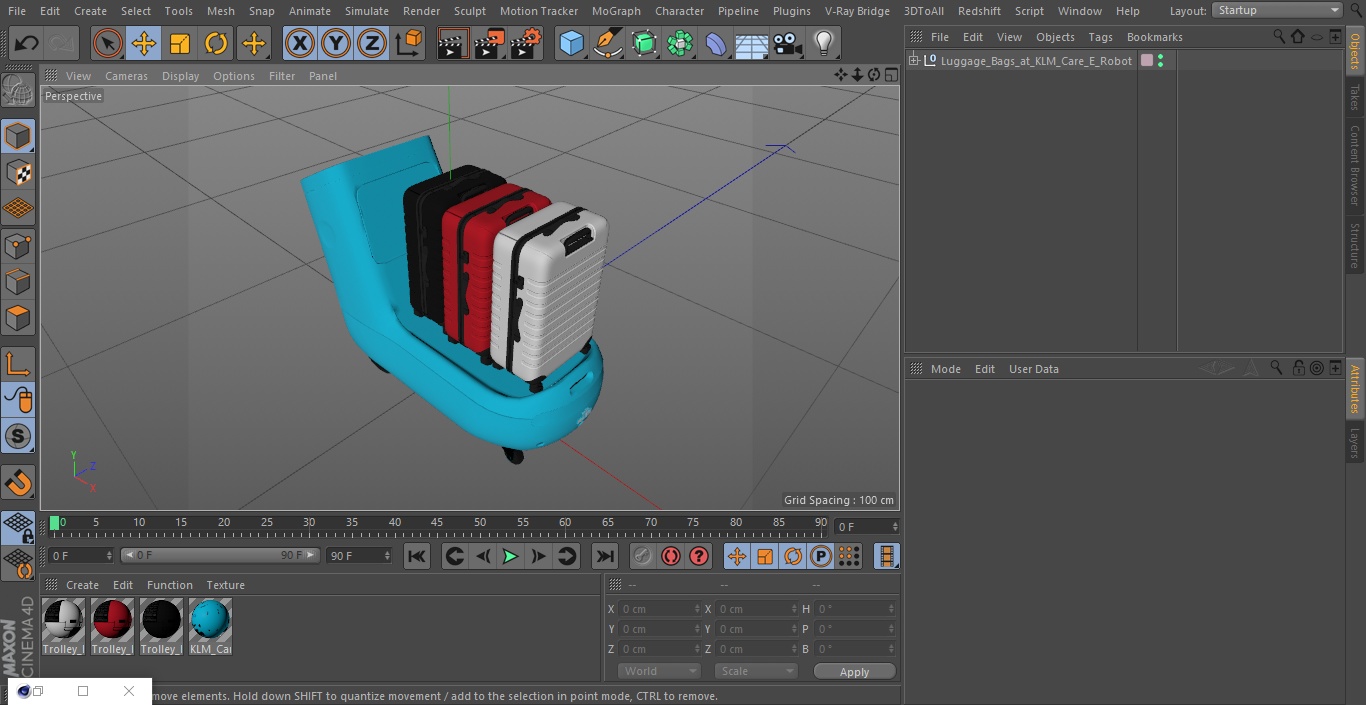Toggle the coordinate system icon
Screen dimensions: 1366x705
point(409,43)
